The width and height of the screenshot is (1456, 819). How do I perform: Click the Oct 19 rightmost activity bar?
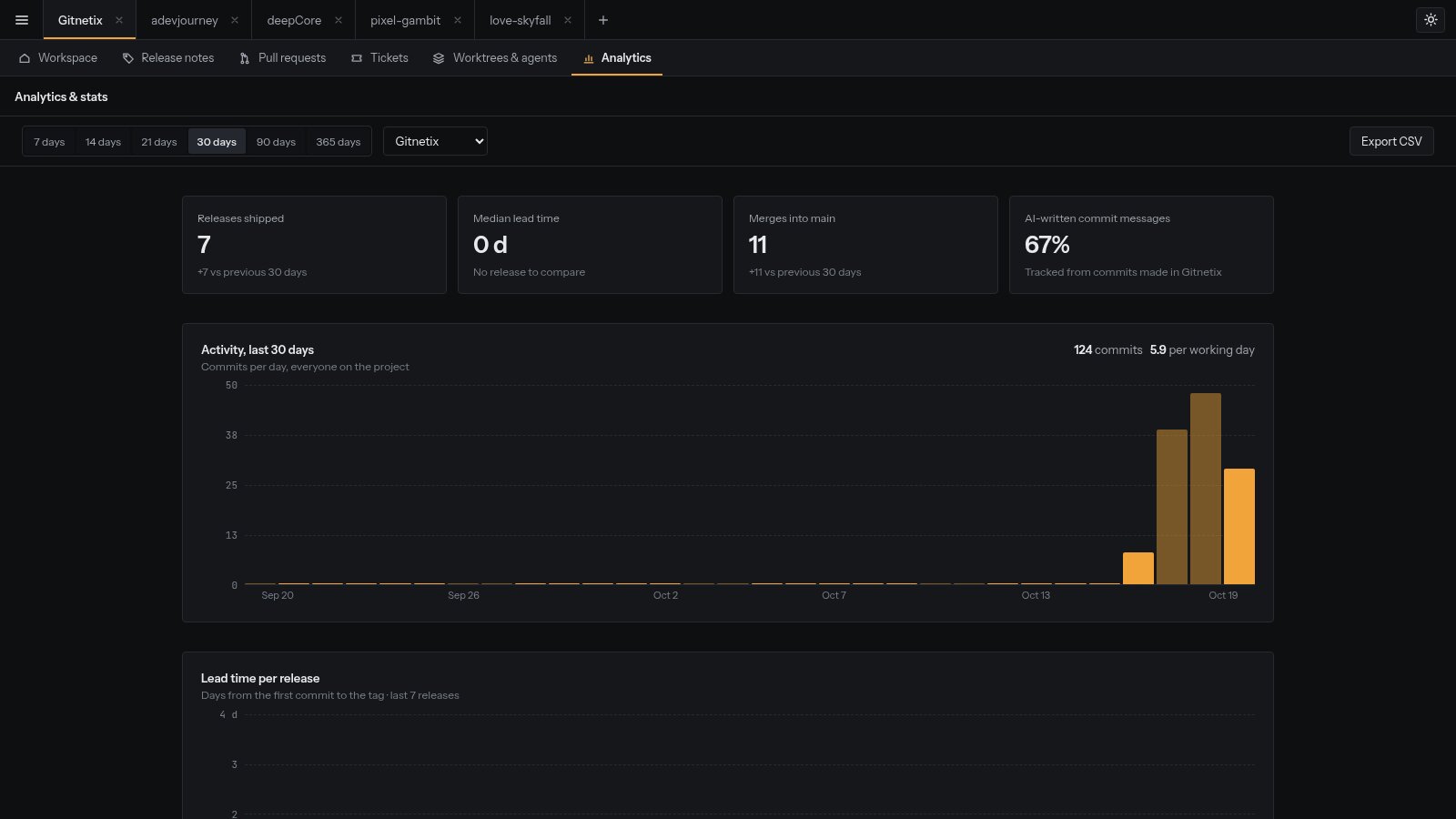click(x=1239, y=526)
